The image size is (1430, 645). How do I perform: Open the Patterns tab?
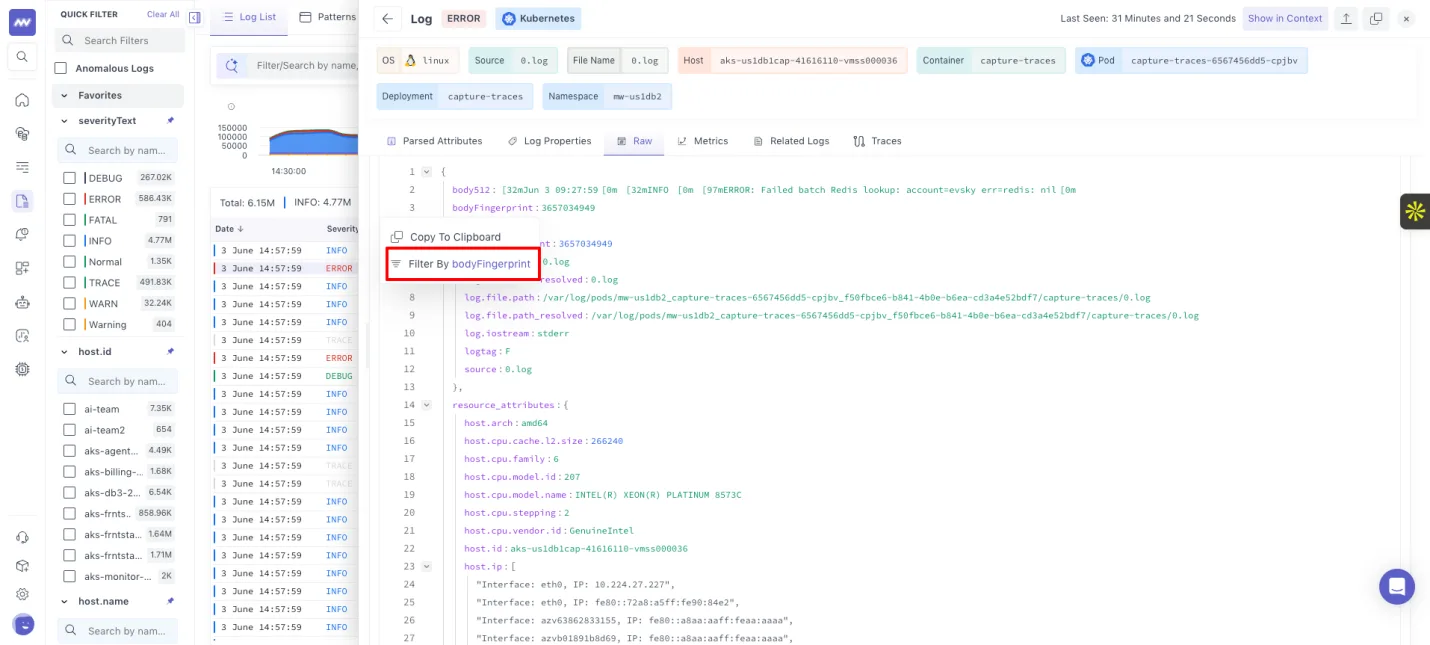pos(328,17)
